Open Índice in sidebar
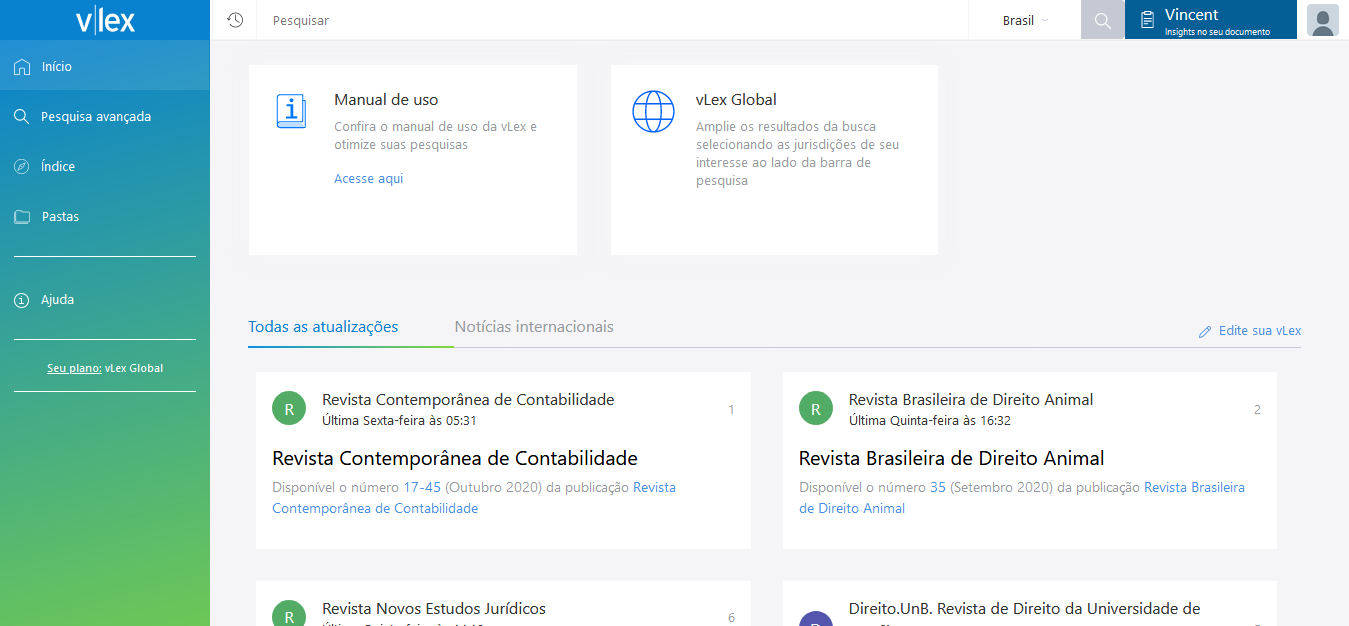 click(x=105, y=167)
